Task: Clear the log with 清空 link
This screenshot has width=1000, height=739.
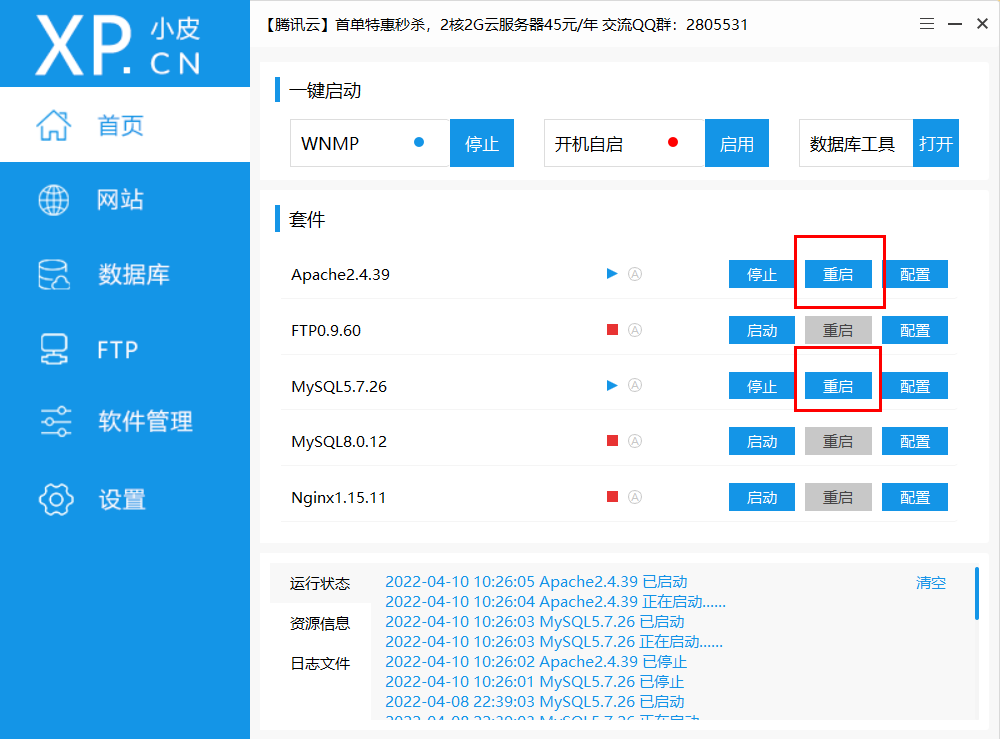Action: click(930, 583)
